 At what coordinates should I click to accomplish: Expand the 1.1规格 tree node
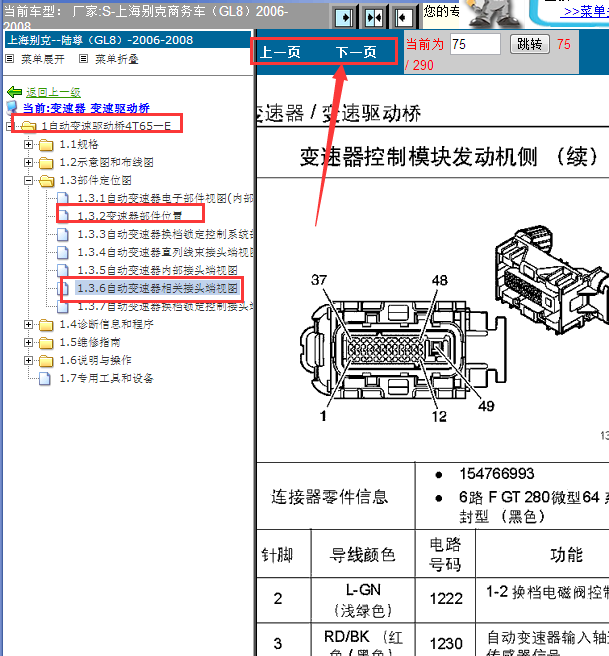[x=28, y=145]
